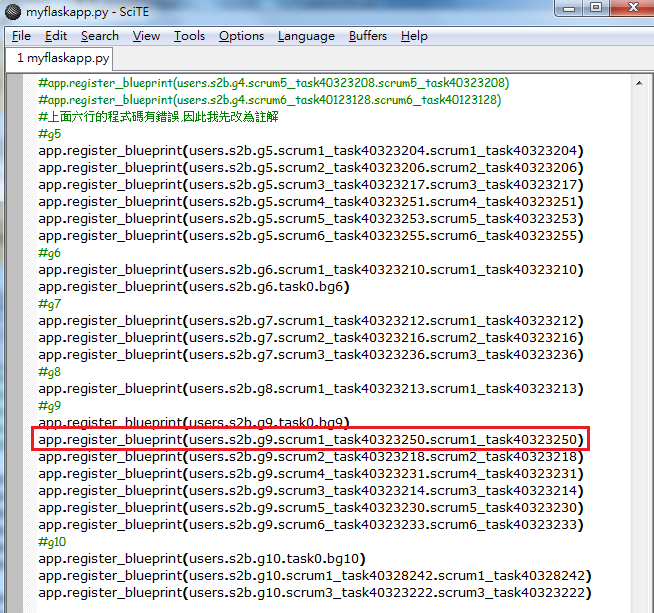The image size is (654, 613).
Task: Click line containing g9.scrum4_task40323231
Action: 311,474
